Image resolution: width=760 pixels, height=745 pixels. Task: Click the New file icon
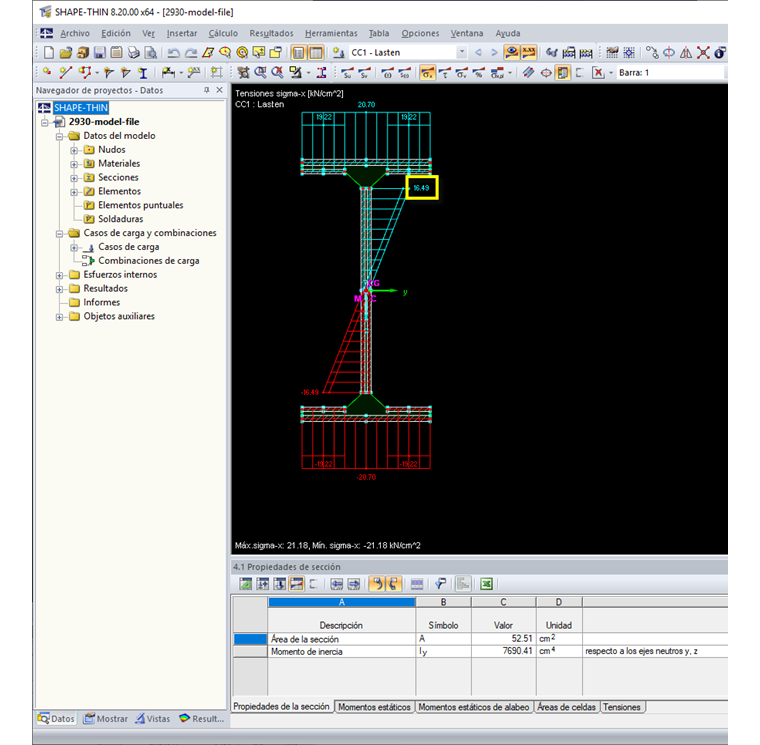click(48, 52)
